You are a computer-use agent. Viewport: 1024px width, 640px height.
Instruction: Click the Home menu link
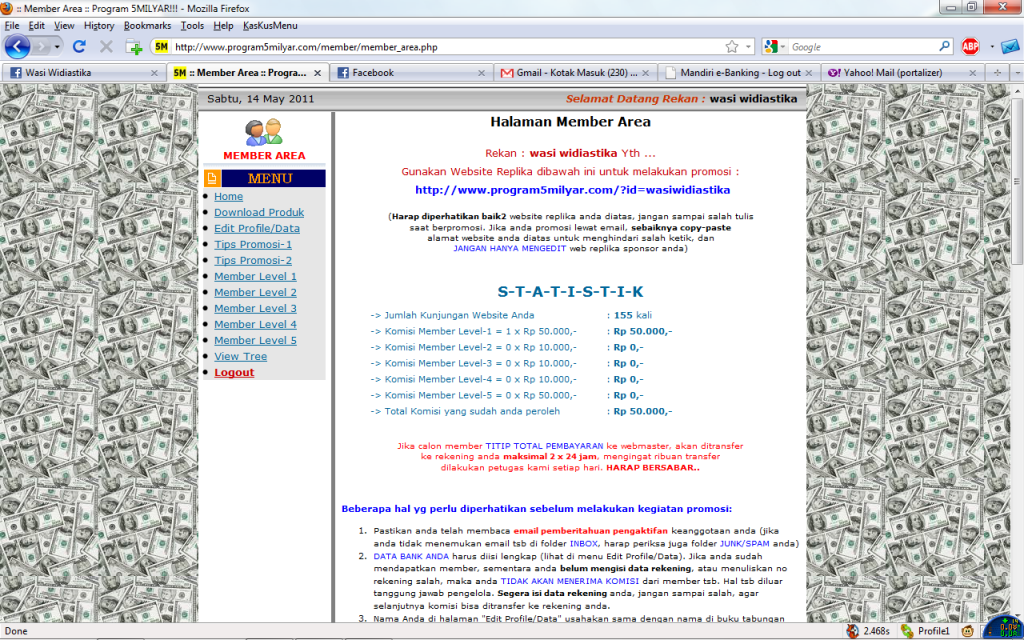(x=228, y=197)
